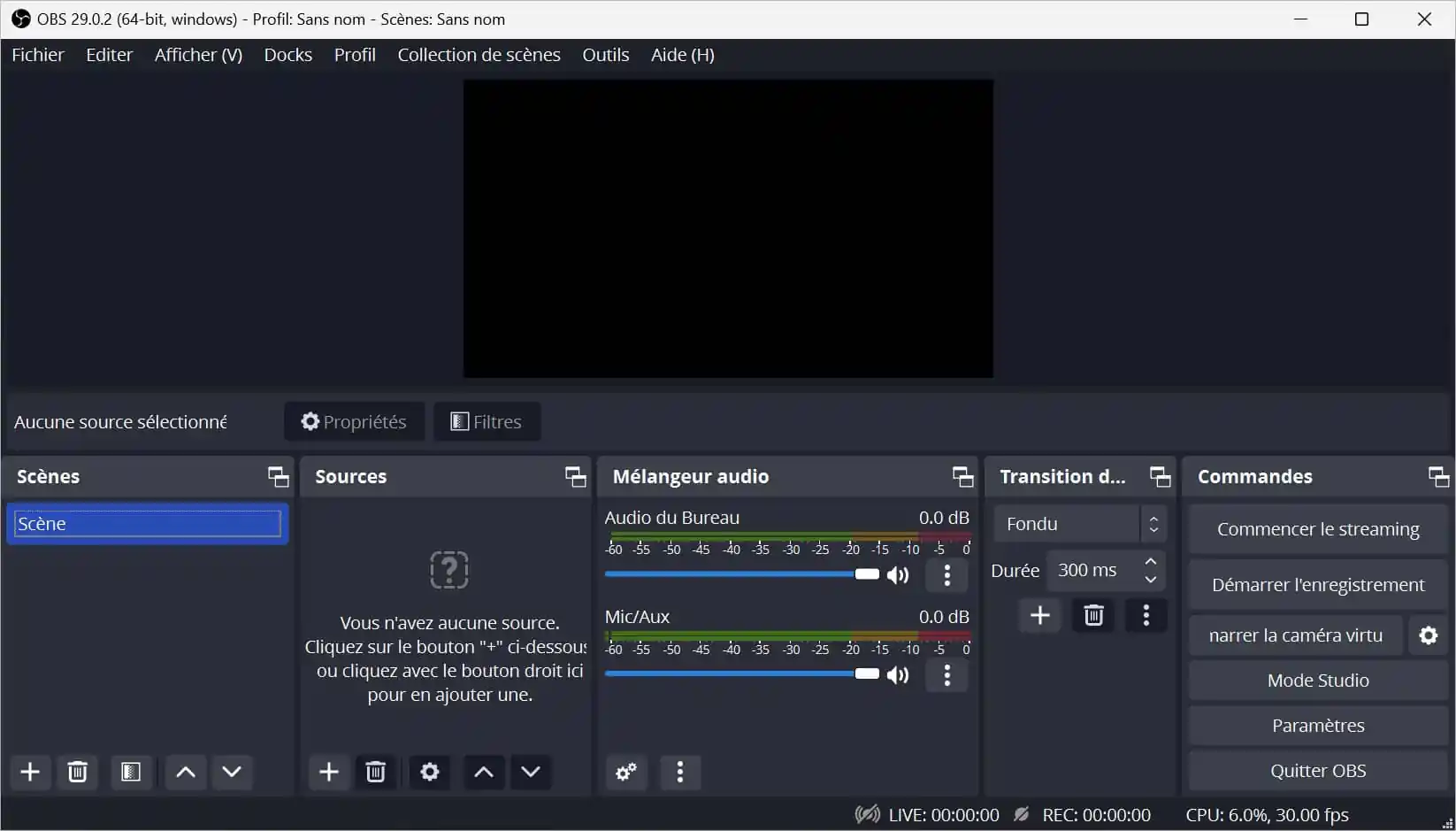This screenshot has width=1456, height=831.
Task: Click the REC: 00:00:00 status
Action: (1097, 815)
